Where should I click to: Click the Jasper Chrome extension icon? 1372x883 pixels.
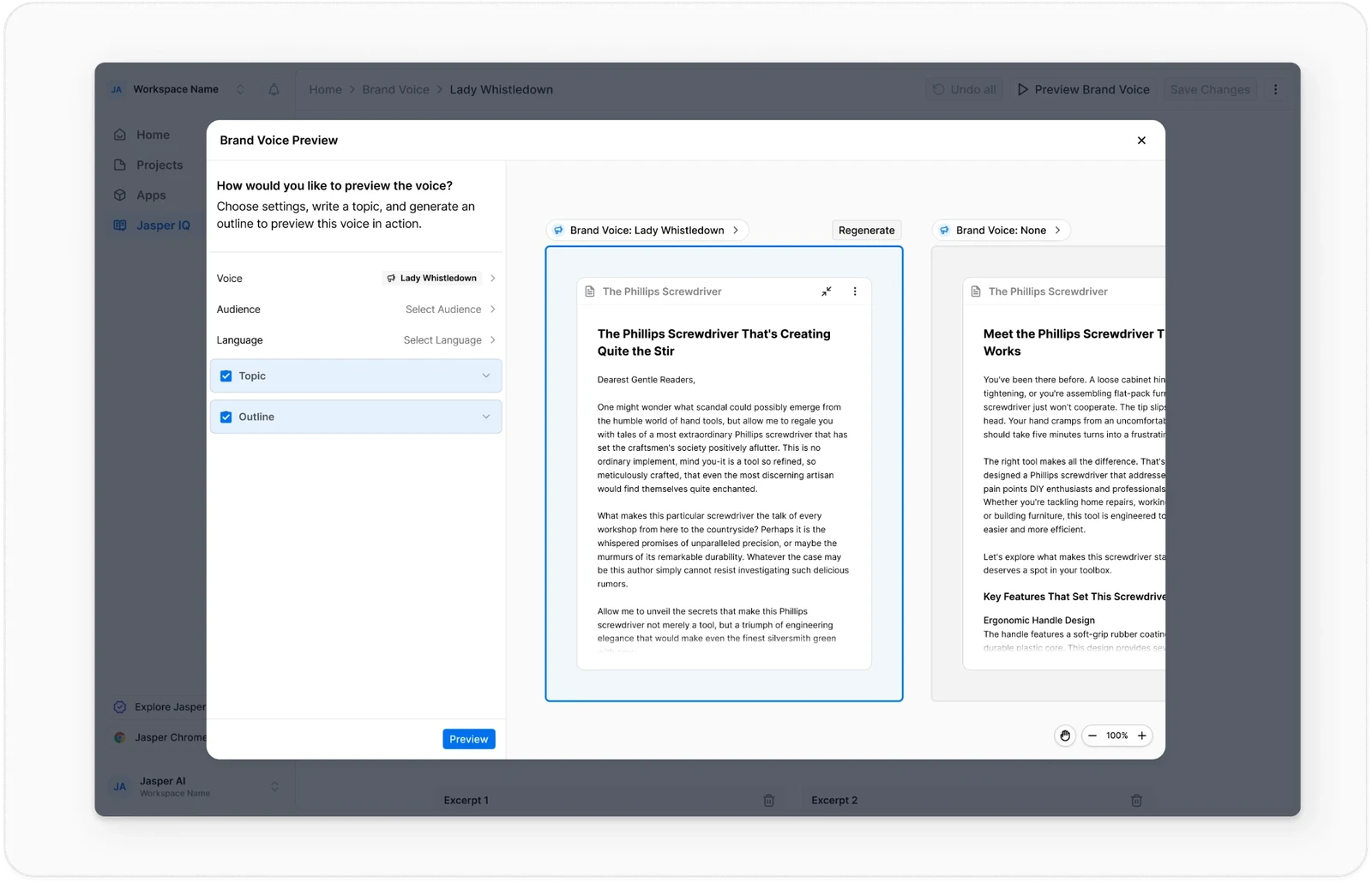[120, 737]
